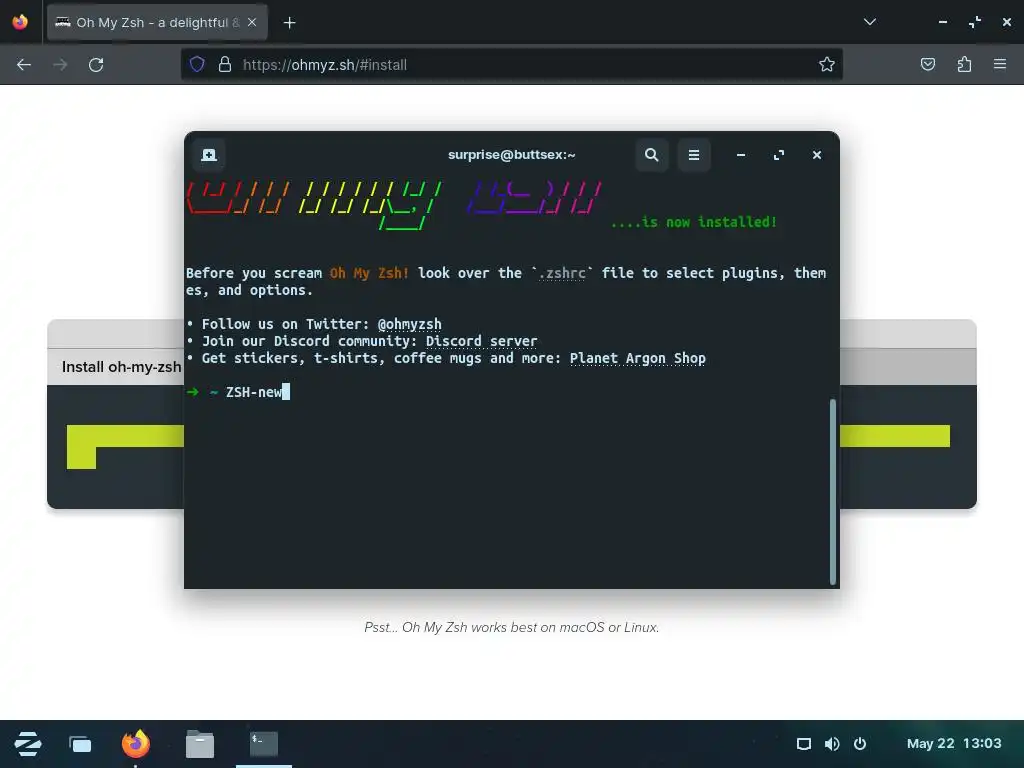Image resolution: width=1024 pixels, height=768 pixels.
Task: Go forward in Firefox
Action: point(60,65)
